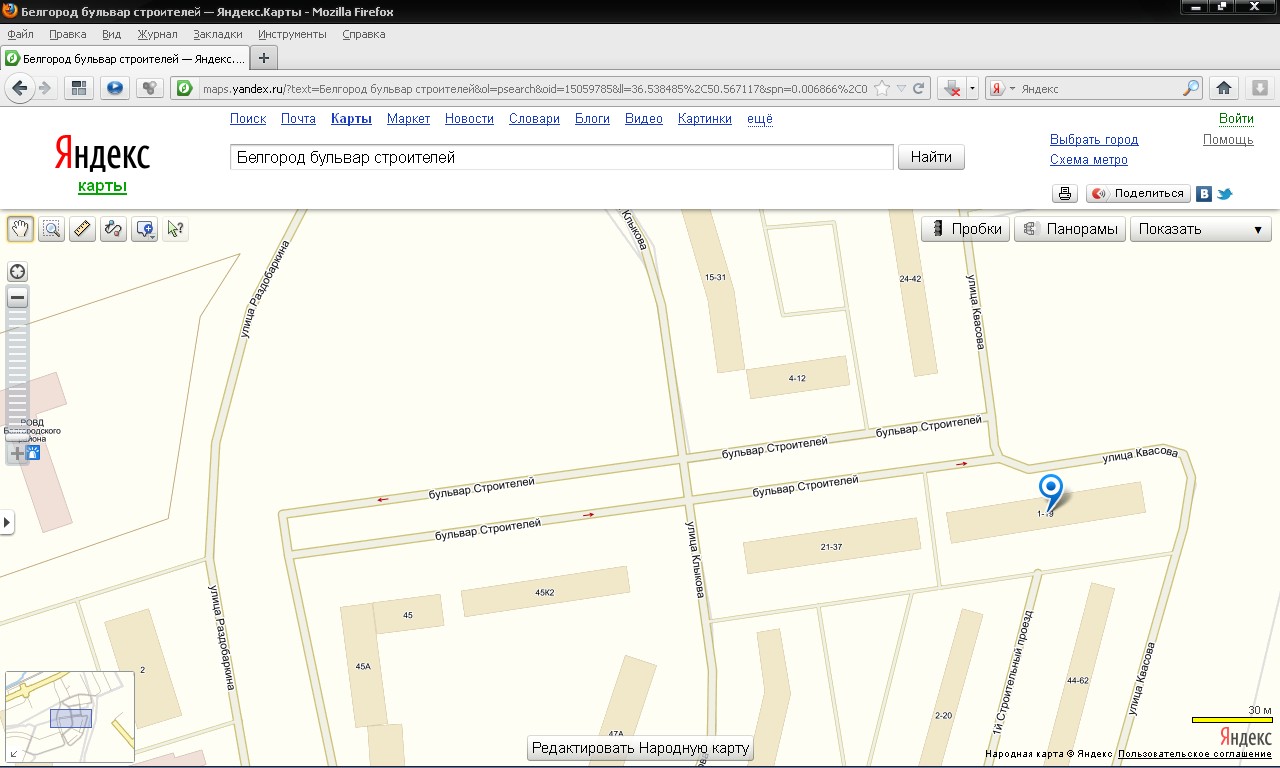
Task: Open the search engine selector dropdown
Action: 1002,88
